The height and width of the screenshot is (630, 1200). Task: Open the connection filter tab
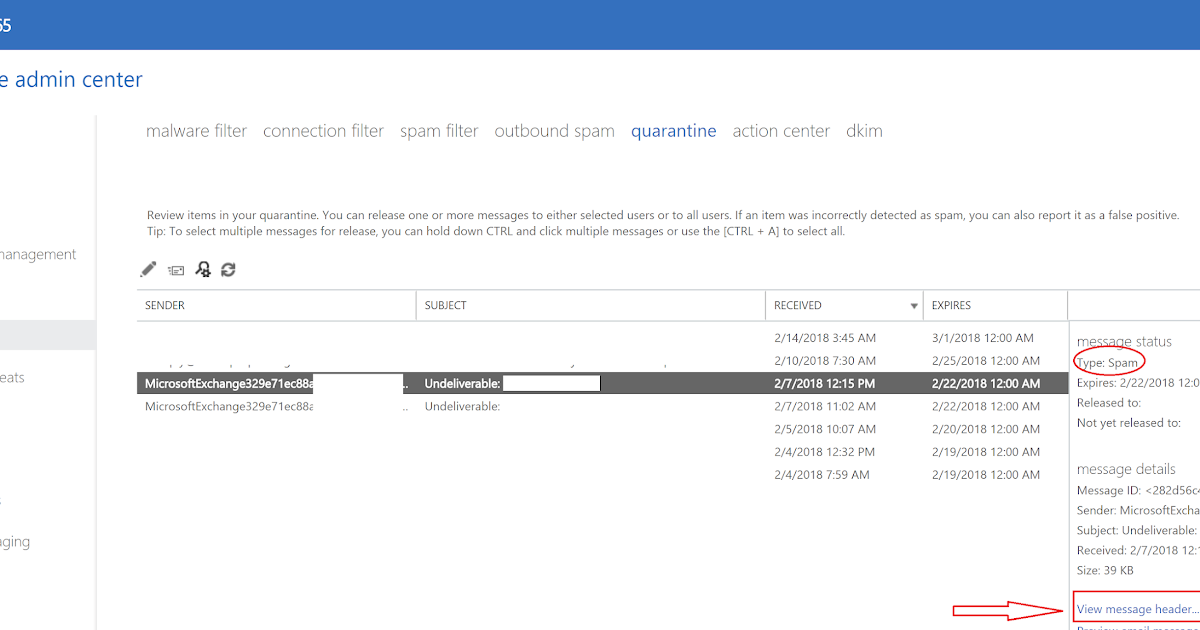(x=323, y=130)
